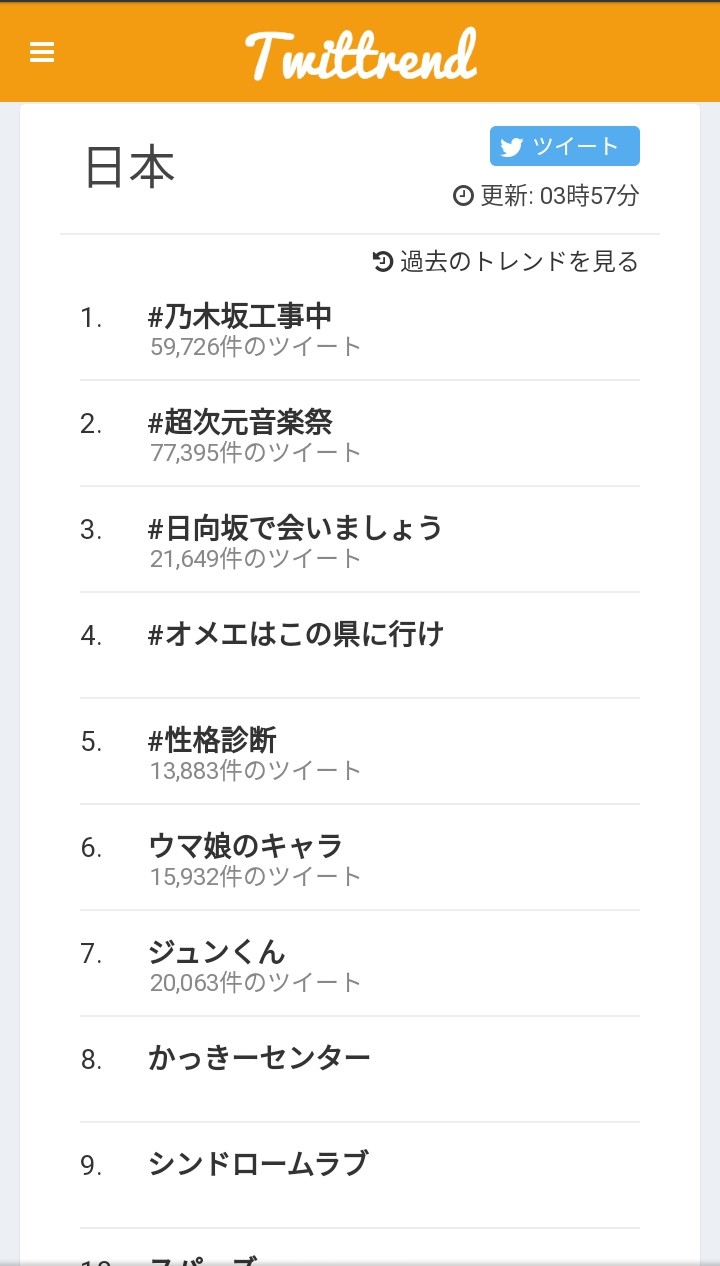Screen dimensions: 720x1266
Task: Click the 更新: 03時57分 timestamp
Action: (x=559, y=196)
